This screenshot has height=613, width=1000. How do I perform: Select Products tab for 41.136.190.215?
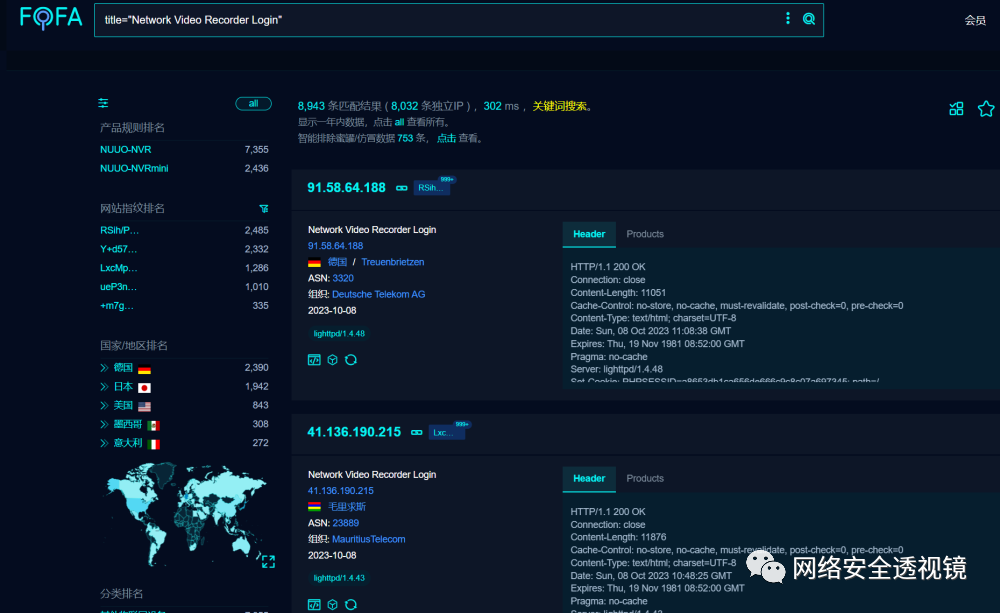[x=645, y=478]
